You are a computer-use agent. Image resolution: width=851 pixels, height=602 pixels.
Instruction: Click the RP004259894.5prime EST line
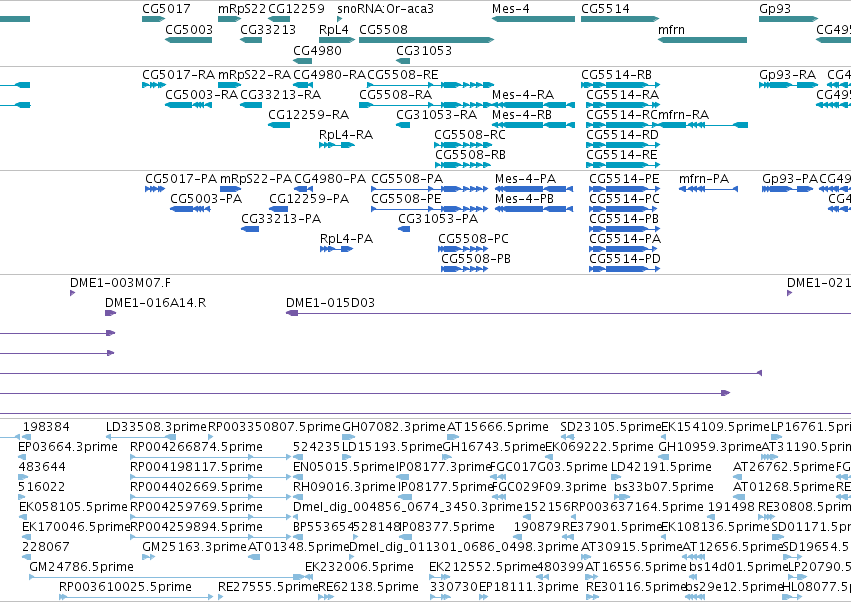click(x=211, y=537)
